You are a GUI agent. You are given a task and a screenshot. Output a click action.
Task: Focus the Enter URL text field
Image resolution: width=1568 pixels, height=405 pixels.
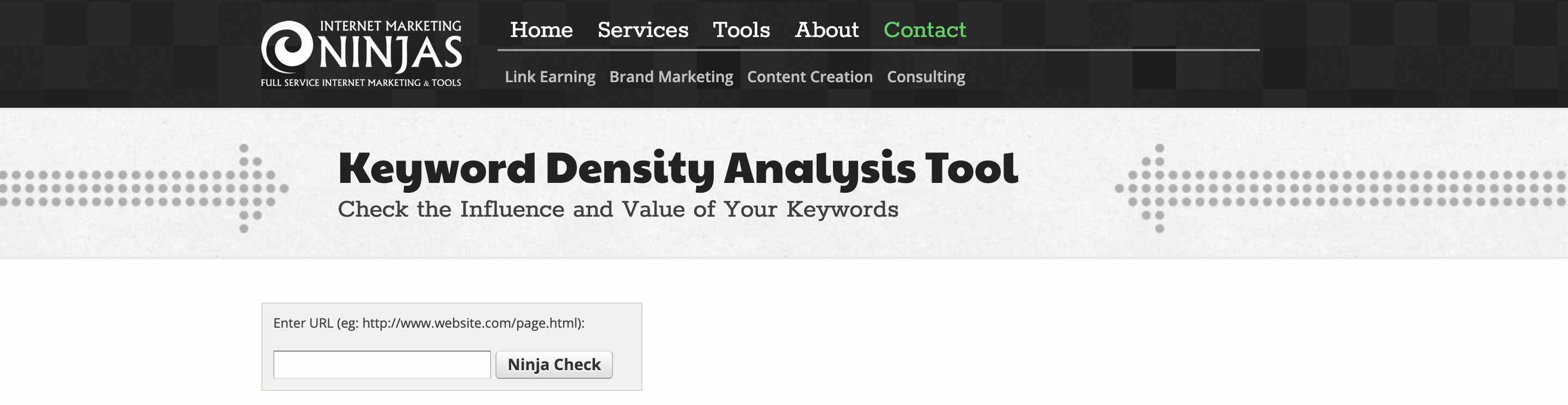[x=382, y=364]
